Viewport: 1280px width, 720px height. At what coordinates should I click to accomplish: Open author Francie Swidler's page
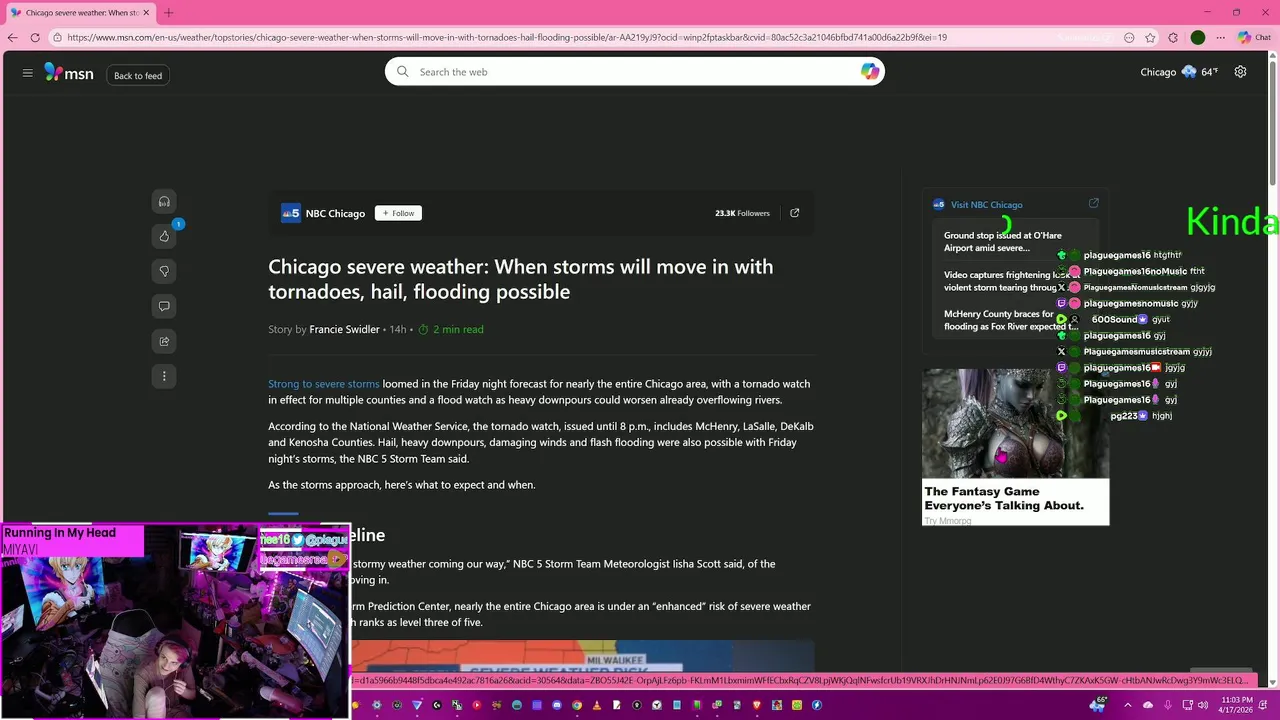coord(344,329)
